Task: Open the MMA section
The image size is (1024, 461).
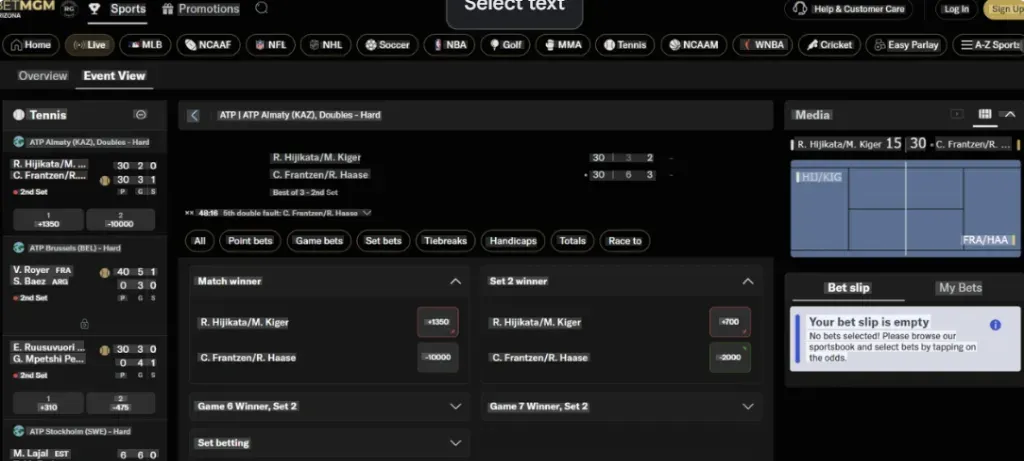Action: point(562,45)
